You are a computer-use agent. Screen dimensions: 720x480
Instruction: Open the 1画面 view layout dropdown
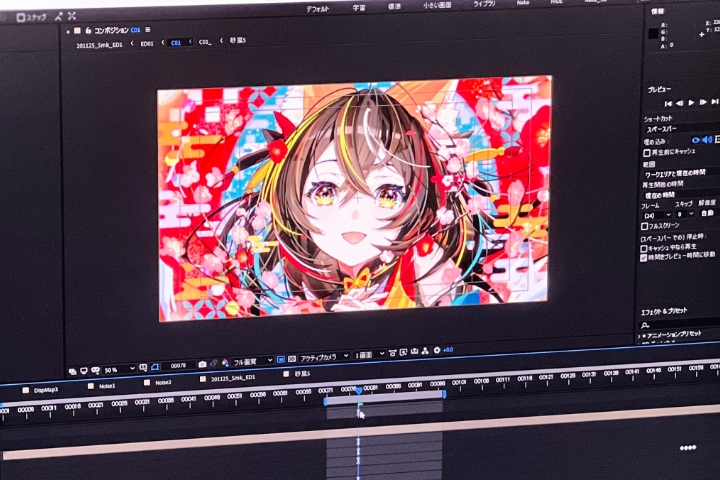point(369,355)
